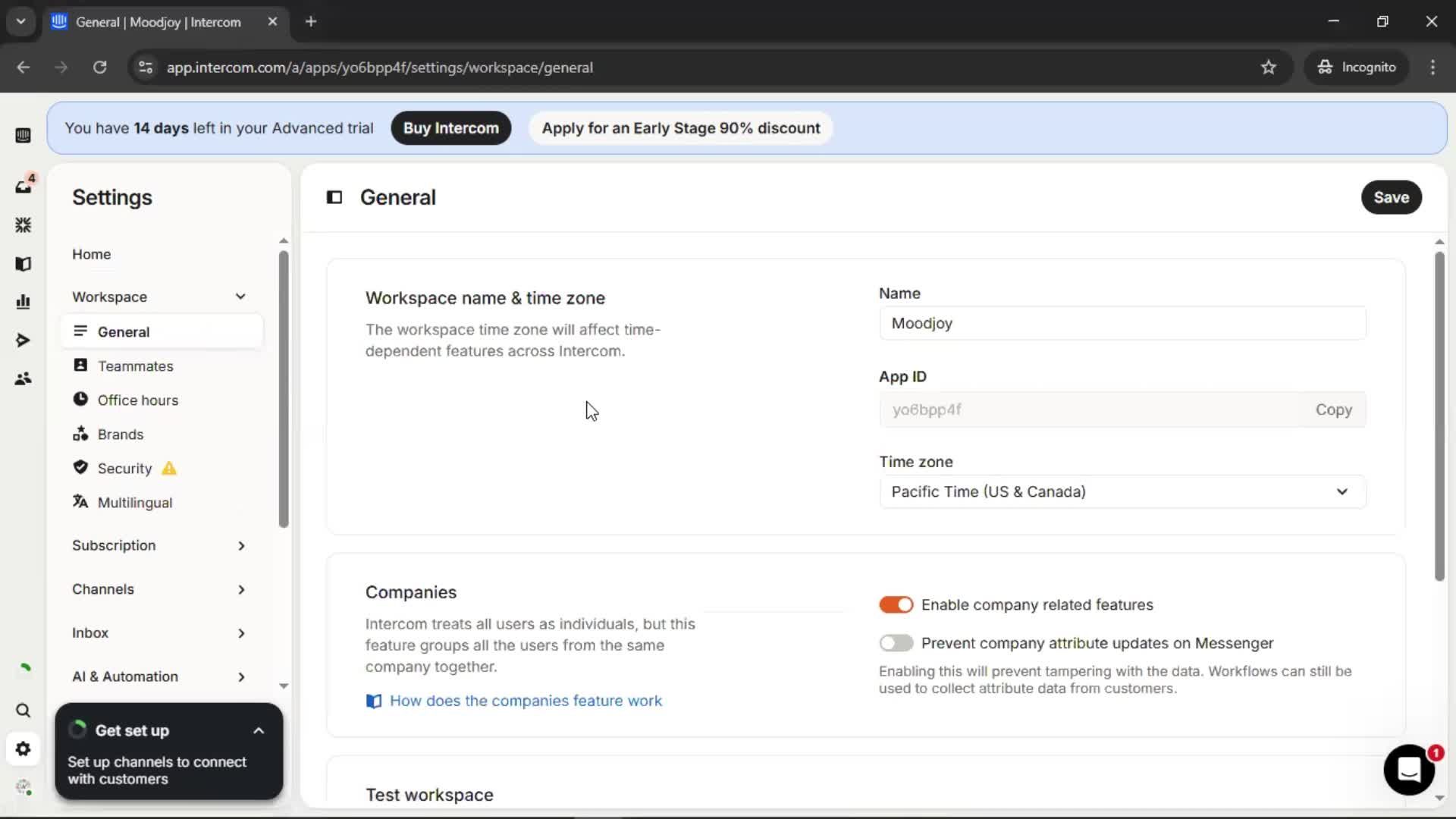Click the Incognito indicator
The image size is (1456, 819).
(x=1357, y=67)
